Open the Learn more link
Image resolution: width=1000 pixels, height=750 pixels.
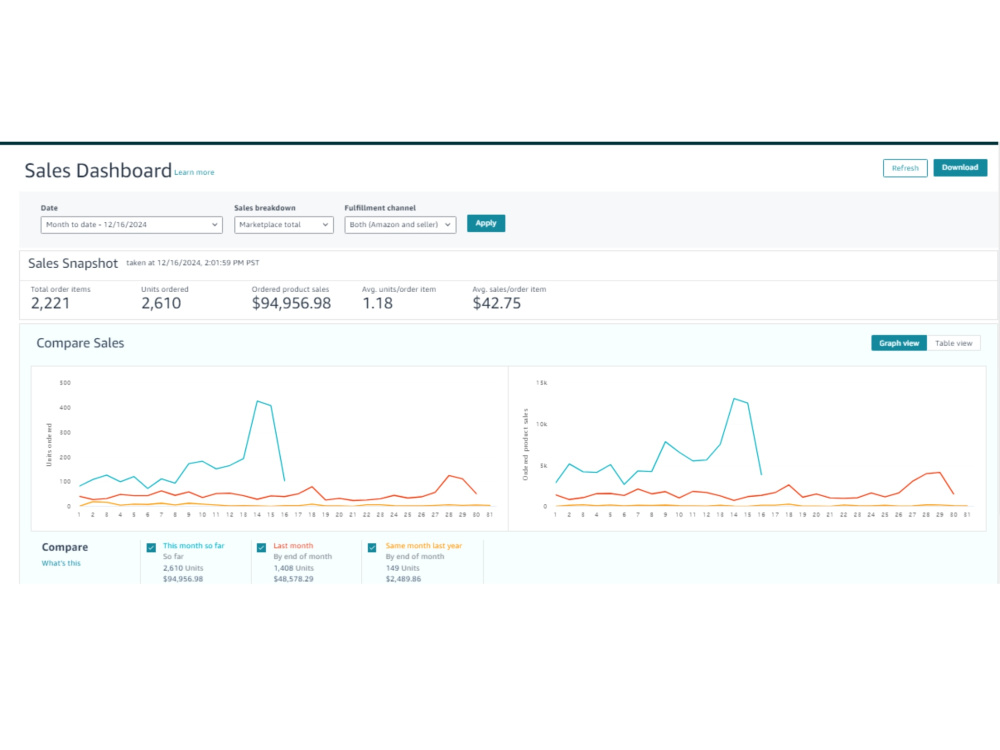(x=195, y=172)
